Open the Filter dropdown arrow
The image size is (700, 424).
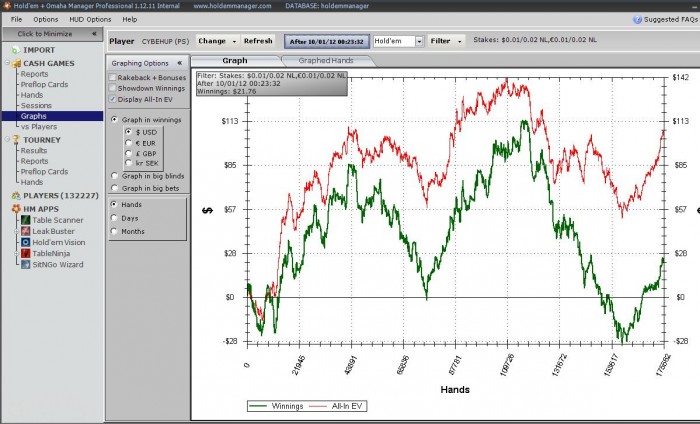(459, 41)
